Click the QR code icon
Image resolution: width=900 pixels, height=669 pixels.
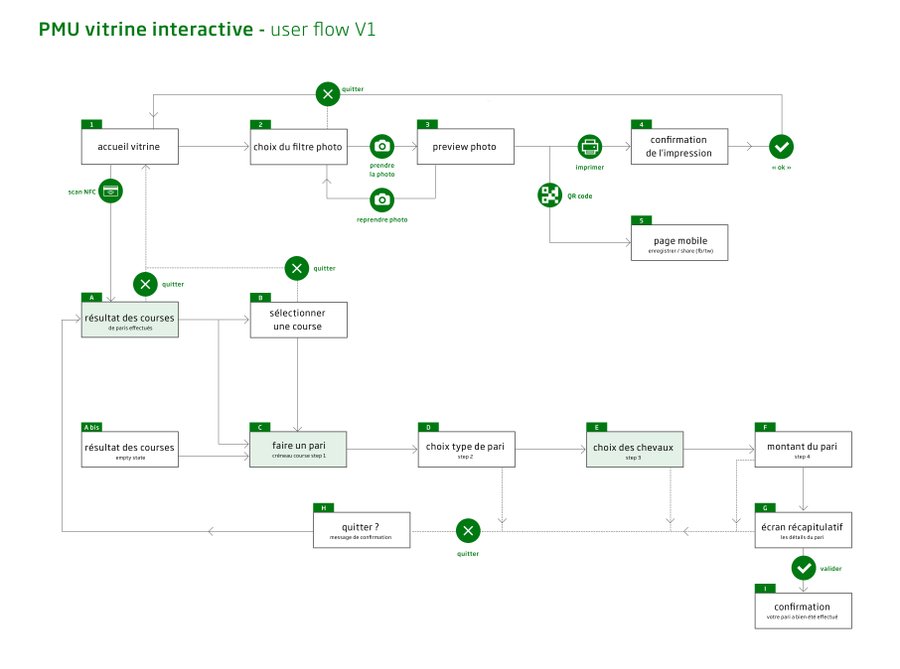(550, 195)
